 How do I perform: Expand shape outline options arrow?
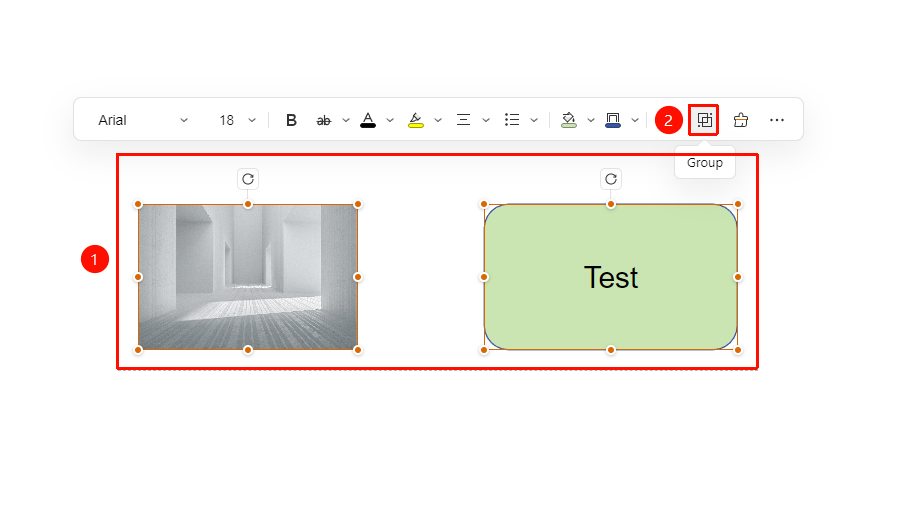(x=635, y=120)
